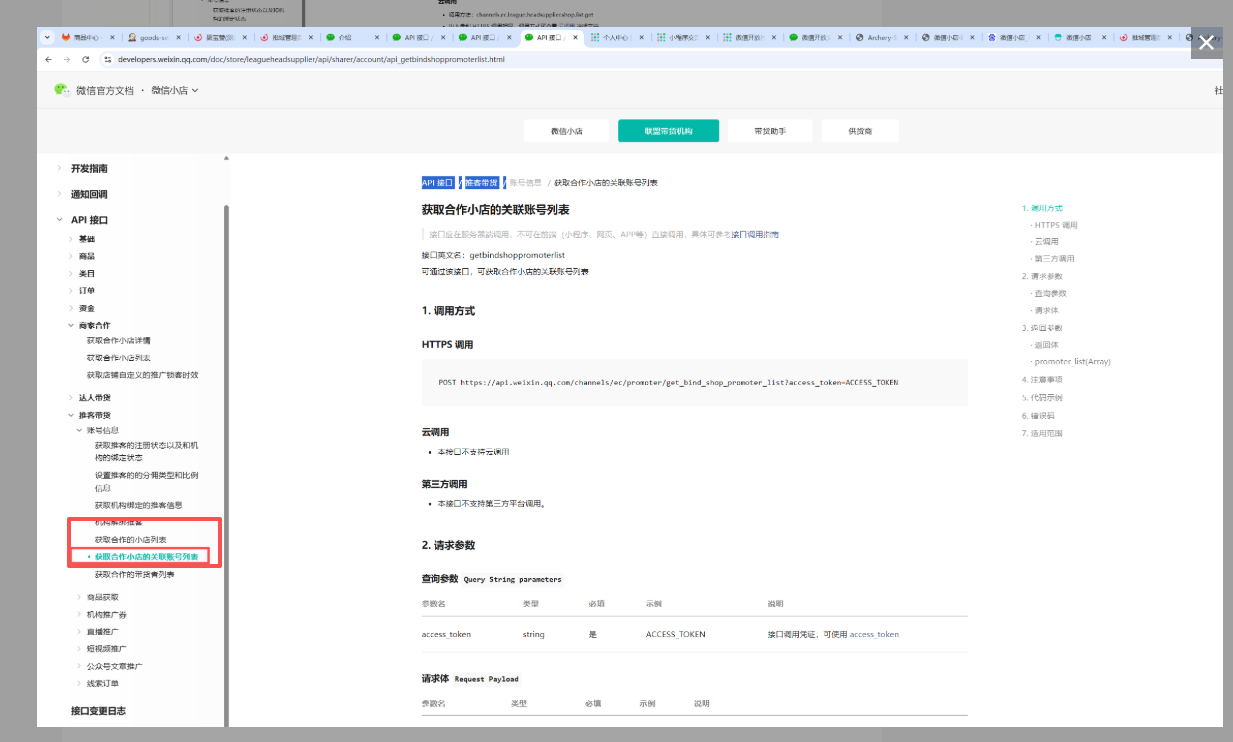Open the site information icon in the address bar

click(x=108, y=60)
